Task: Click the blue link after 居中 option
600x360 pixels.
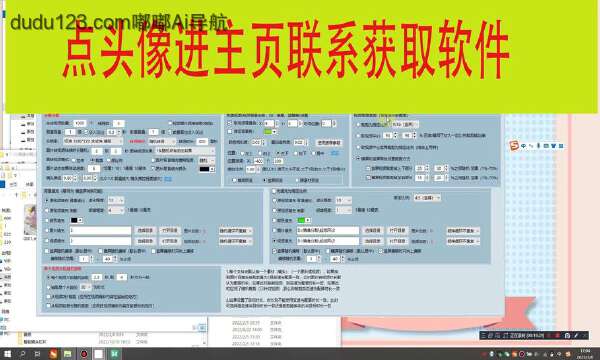Action: point(334,153)
